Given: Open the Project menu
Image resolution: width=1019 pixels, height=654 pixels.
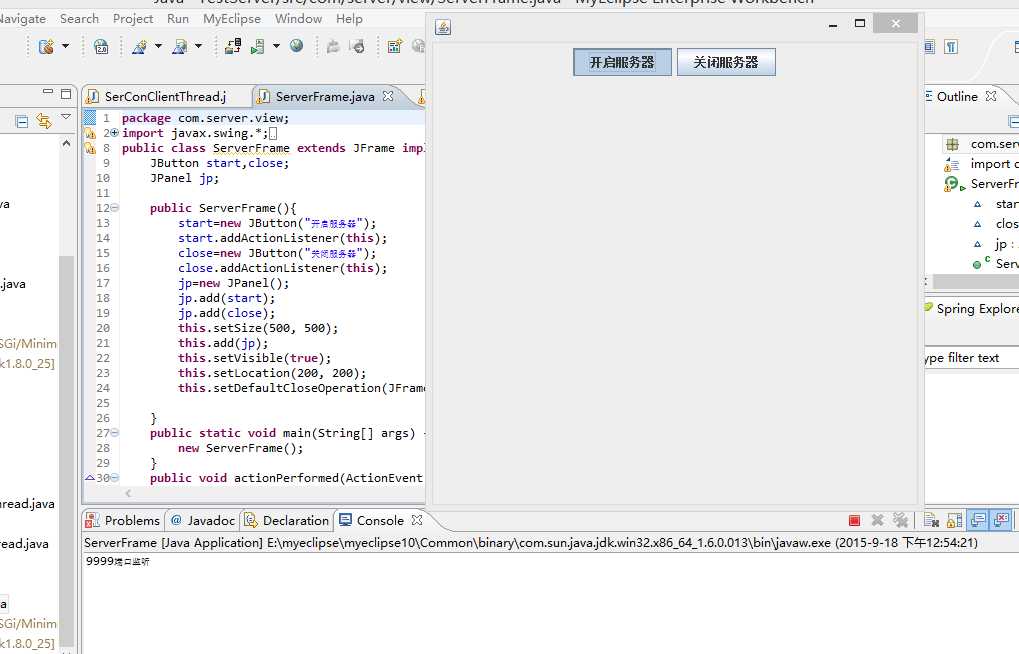Looking at the screenshot, I should point(133,19).
